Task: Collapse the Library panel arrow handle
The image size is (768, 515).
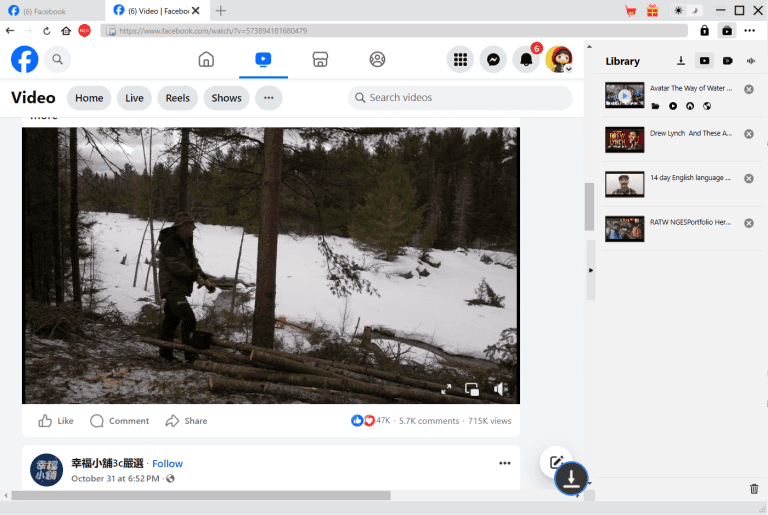Action: click(591, 270)
